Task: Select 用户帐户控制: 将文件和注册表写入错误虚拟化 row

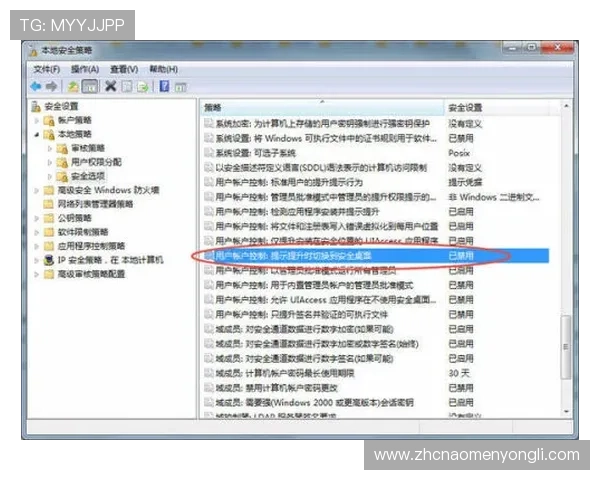Action: (x=376, y=226)
